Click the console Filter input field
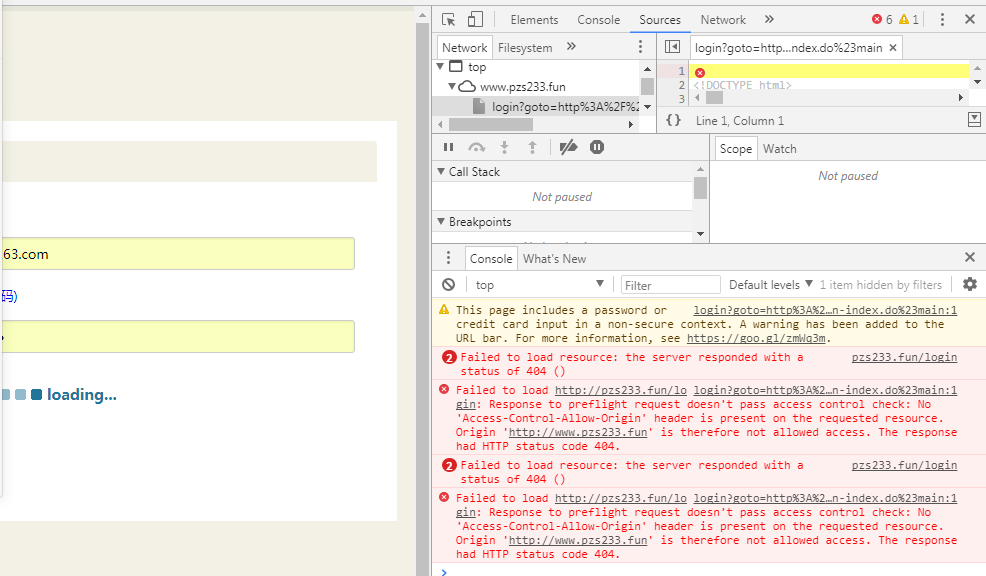 (670, 285)
